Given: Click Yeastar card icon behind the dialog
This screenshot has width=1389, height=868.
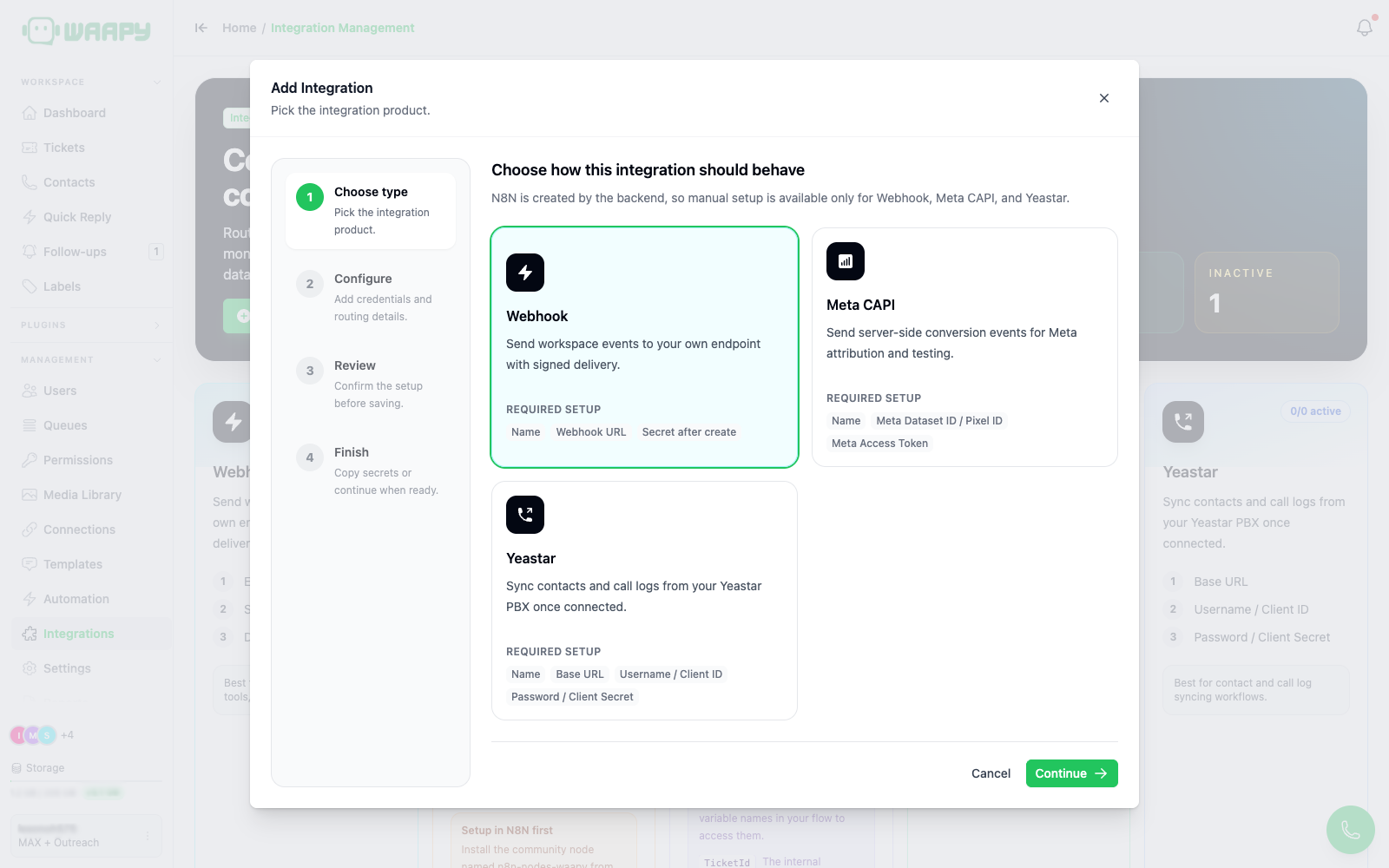Looking at the screenshot, I should click(x=1183, y=422).
